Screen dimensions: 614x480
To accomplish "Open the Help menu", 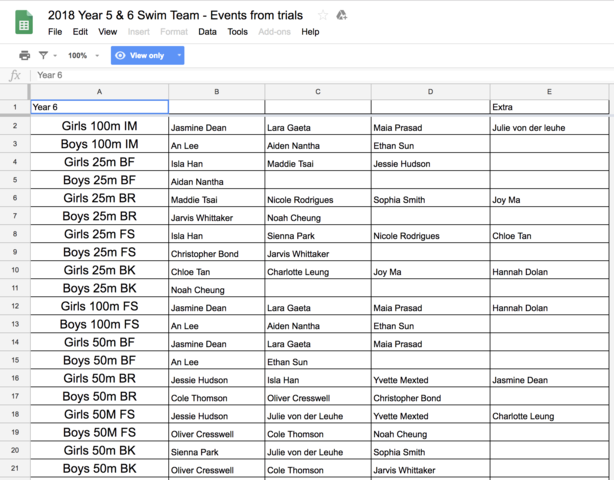I will click(310, 32).
